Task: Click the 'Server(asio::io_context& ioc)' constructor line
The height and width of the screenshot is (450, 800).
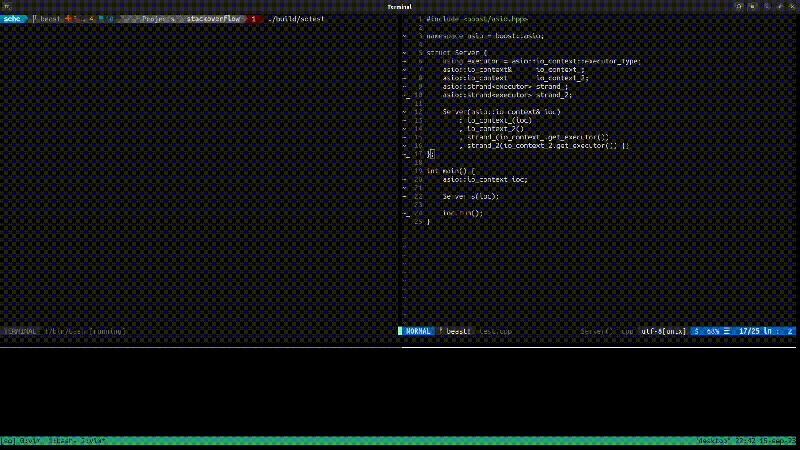Action: click(502, 112)
